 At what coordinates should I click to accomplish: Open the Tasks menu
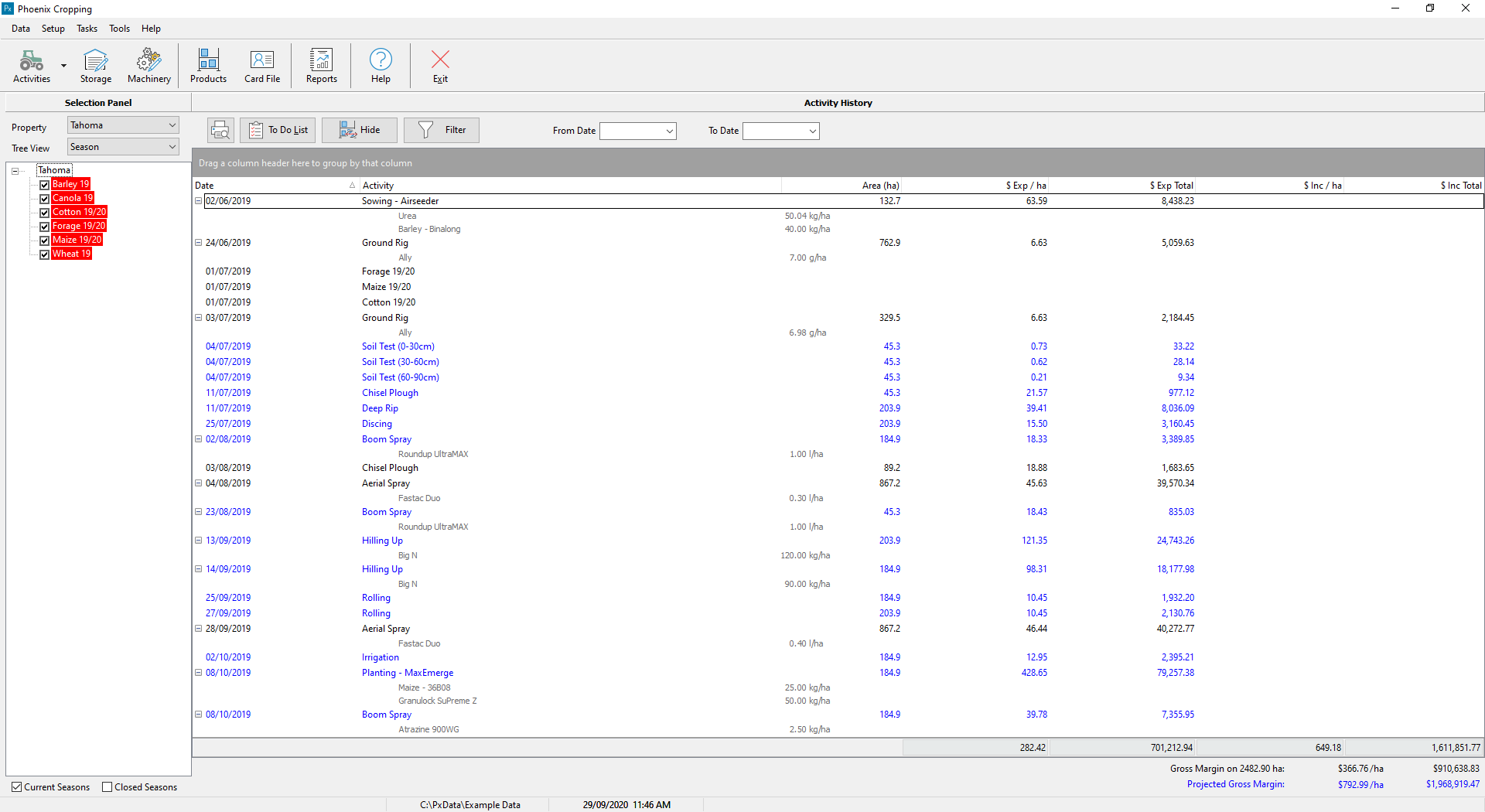tap(87, 29)
